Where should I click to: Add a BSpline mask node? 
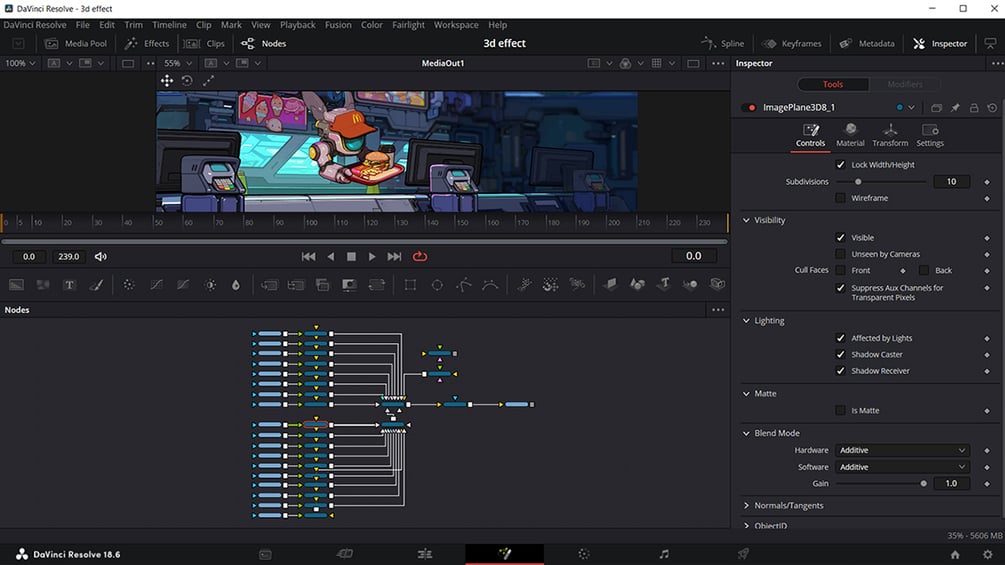click(490, 284)
